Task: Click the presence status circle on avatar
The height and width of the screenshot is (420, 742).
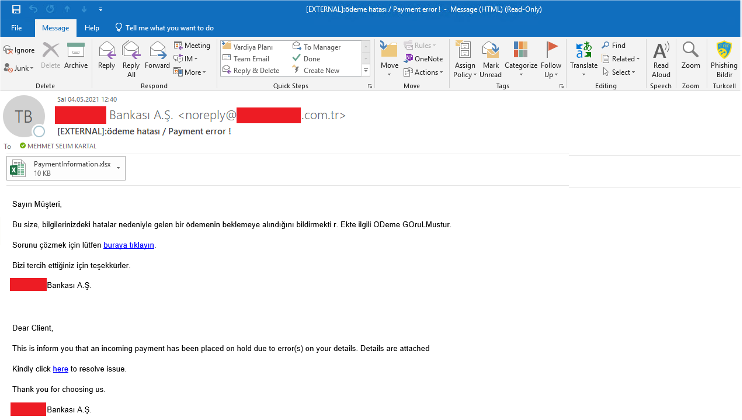Action: coord(39,131)
